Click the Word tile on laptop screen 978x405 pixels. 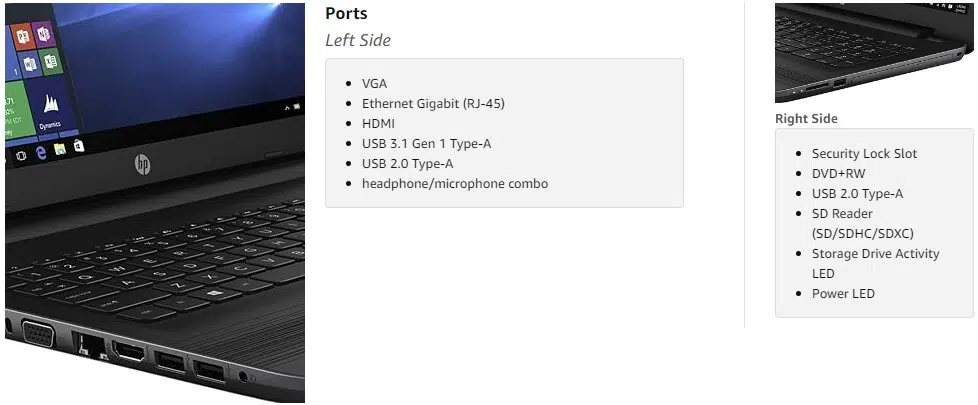pos(28,64)
